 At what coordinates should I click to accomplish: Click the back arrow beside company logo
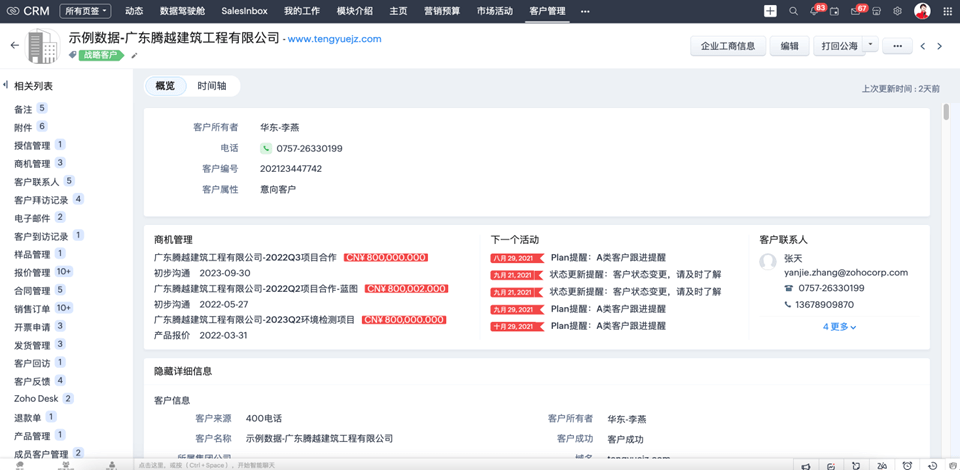click(14, 45)
